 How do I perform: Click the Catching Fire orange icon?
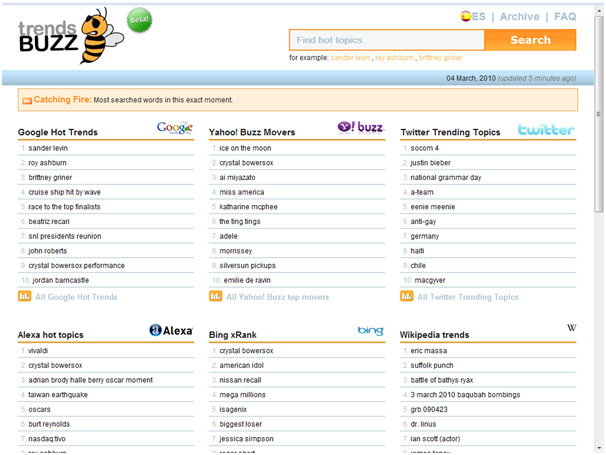tap(27, 101)
